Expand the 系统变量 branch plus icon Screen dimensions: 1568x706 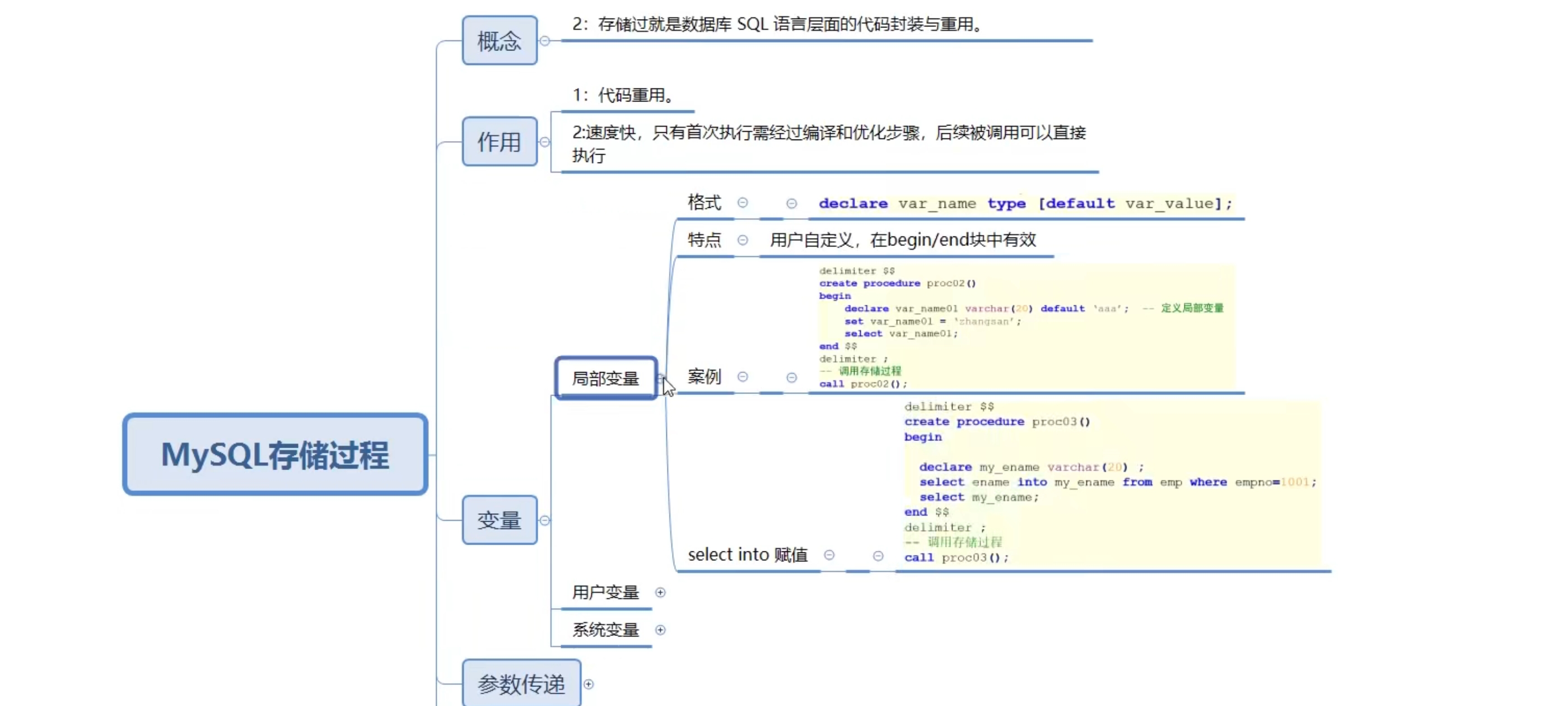click(660, 630)
